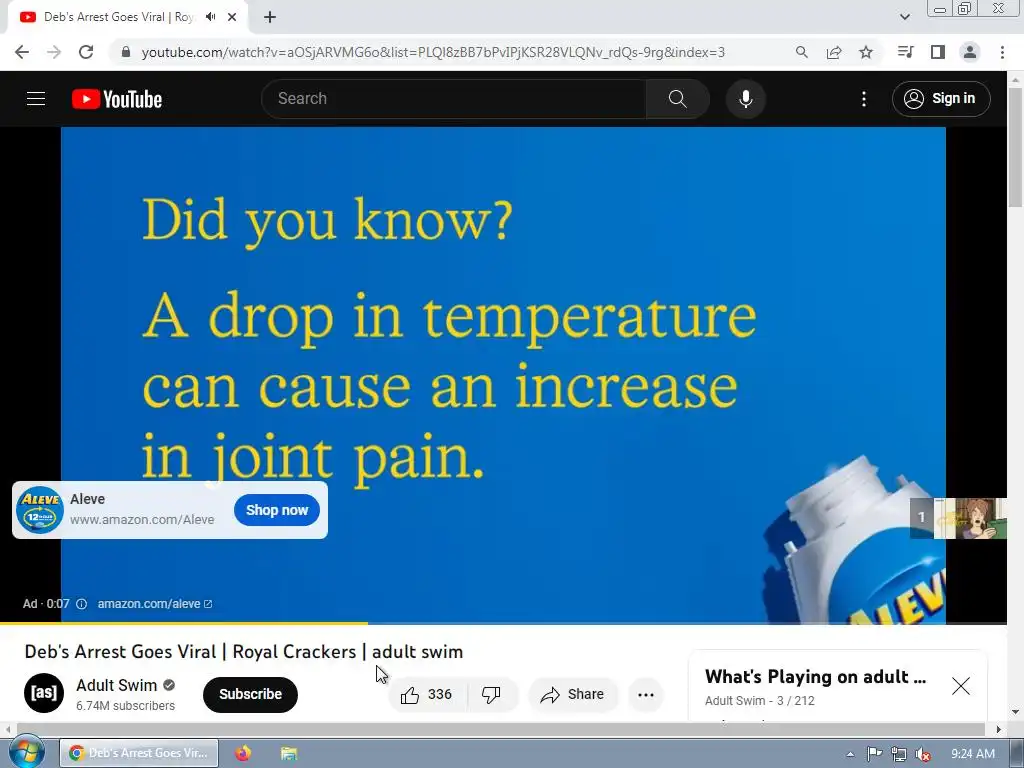Dislike the video with thumbs down
1024x768 pixels.
[491, 695]
